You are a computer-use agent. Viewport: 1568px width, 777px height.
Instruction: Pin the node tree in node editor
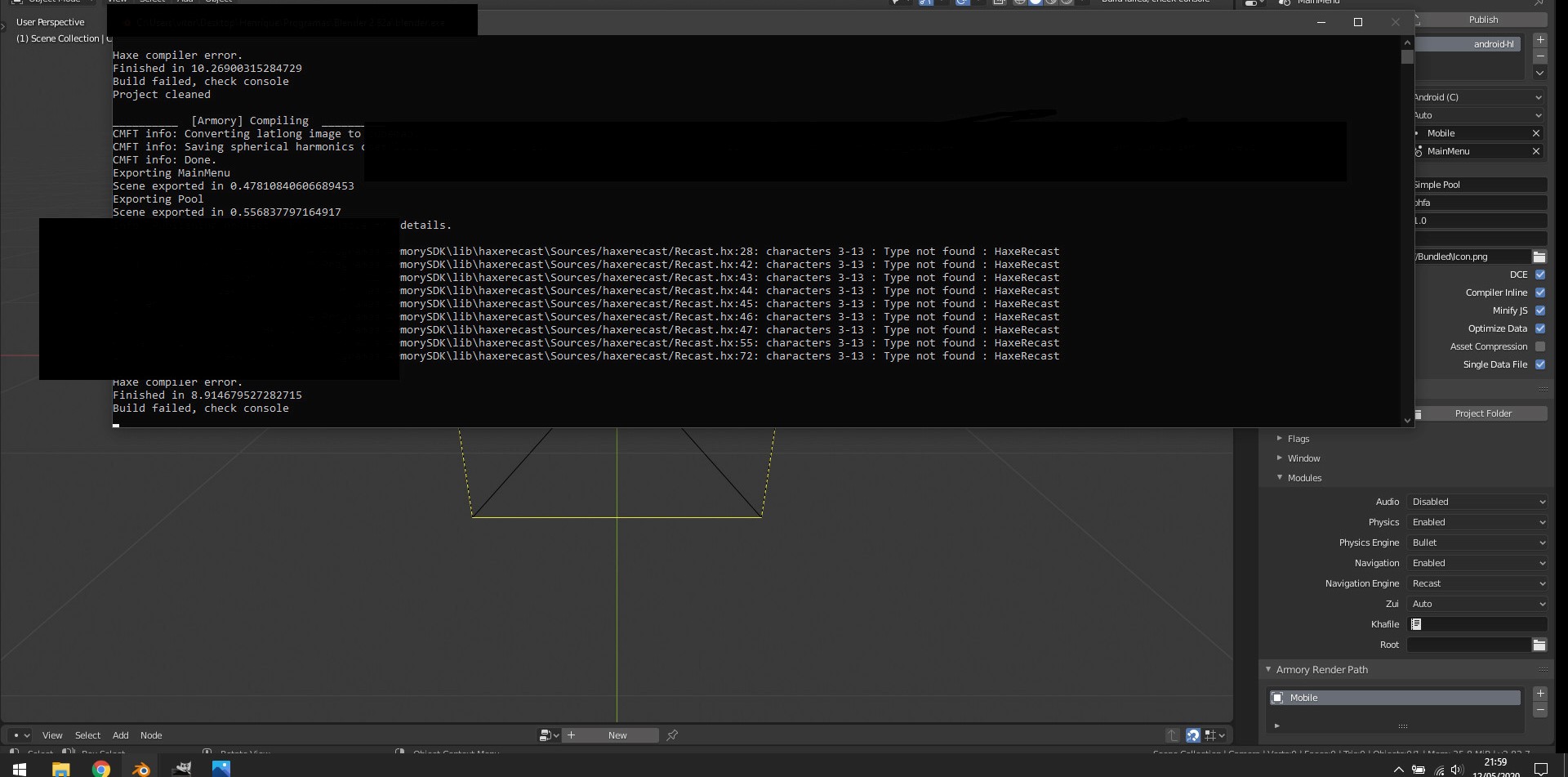coord(672,735)
